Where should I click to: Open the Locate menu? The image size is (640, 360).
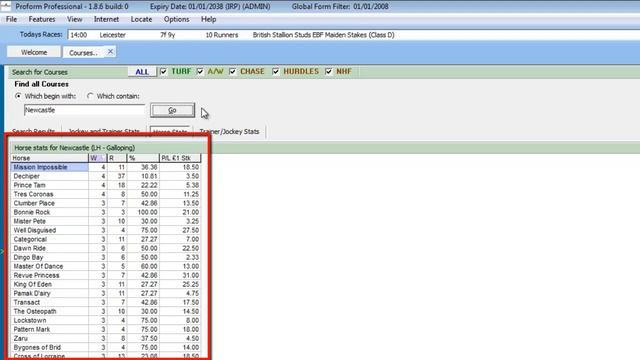click(x=141, y=19)
